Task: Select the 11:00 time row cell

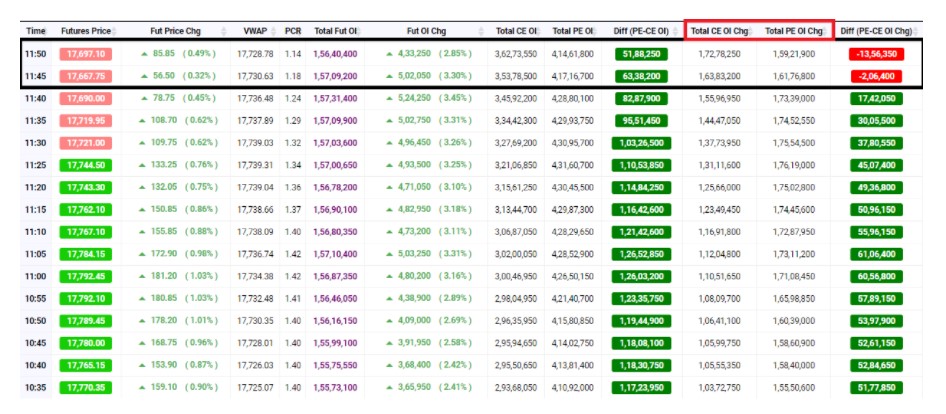Action: pos(35,275)
